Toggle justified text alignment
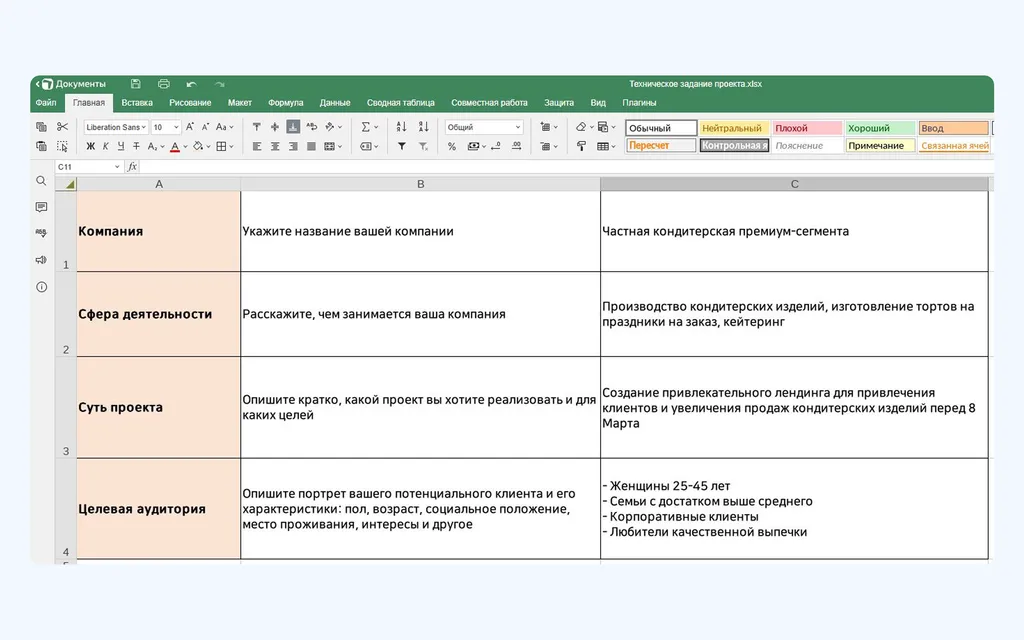 [x=312, y=146]
